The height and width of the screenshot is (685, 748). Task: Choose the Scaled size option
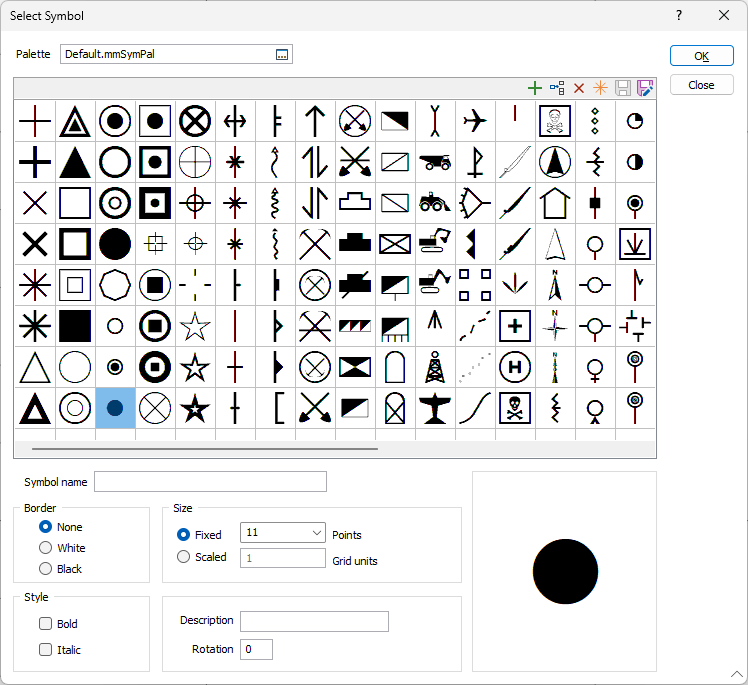(x=183, y=557)
